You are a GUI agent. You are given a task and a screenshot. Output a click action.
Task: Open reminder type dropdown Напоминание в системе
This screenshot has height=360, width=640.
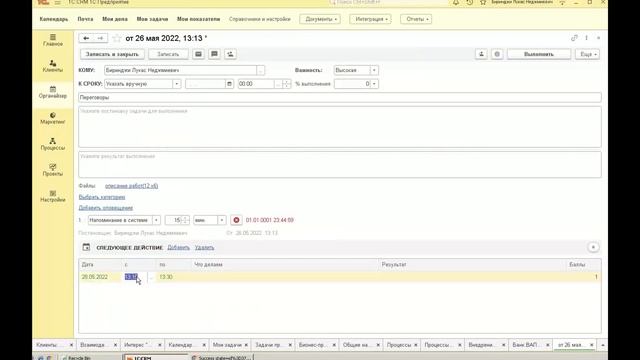pyautogui.click(x=156, y=220)
